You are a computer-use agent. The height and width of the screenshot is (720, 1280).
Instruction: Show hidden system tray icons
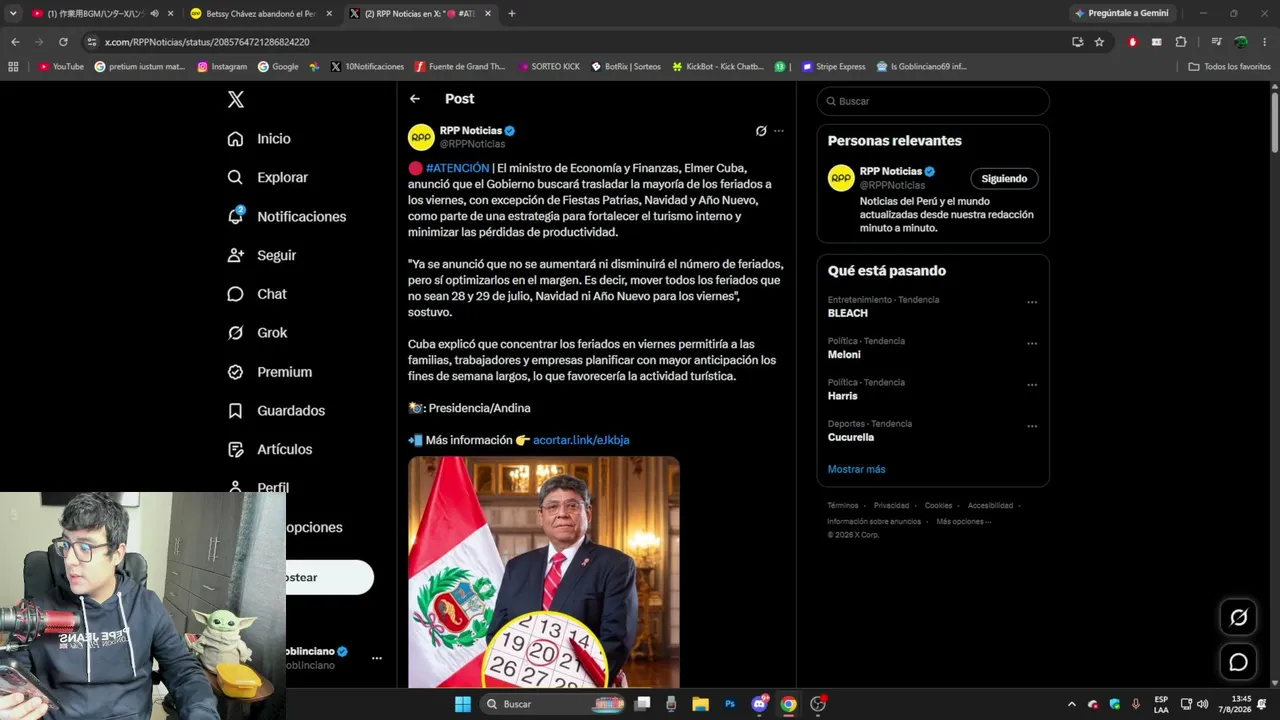(x=1071, y=704)
